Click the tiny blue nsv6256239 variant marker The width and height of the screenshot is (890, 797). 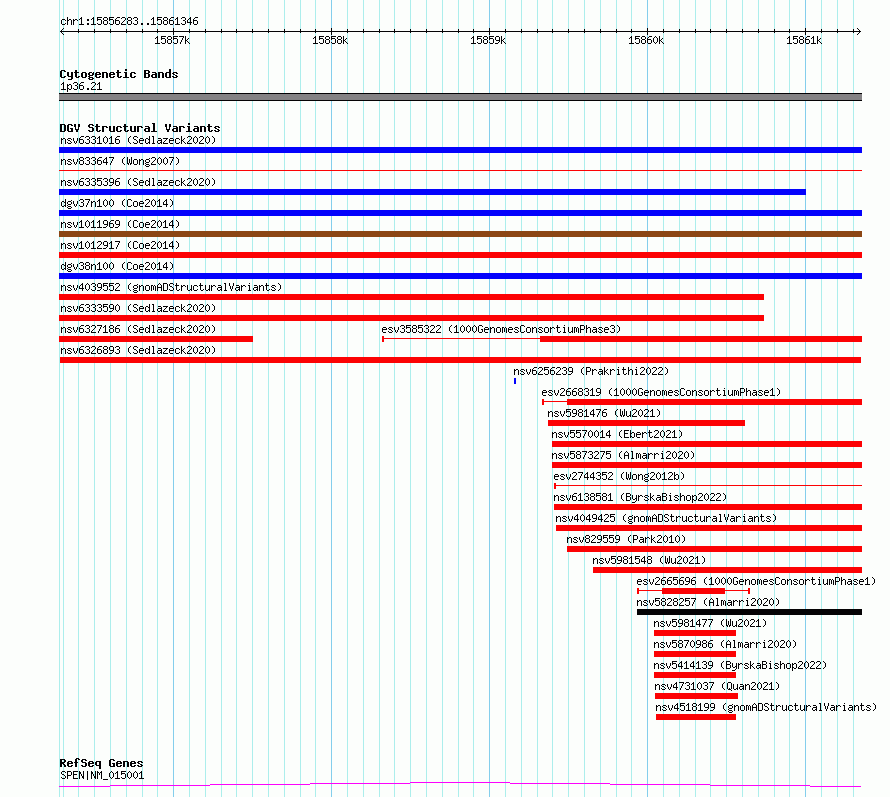point(515,381)
